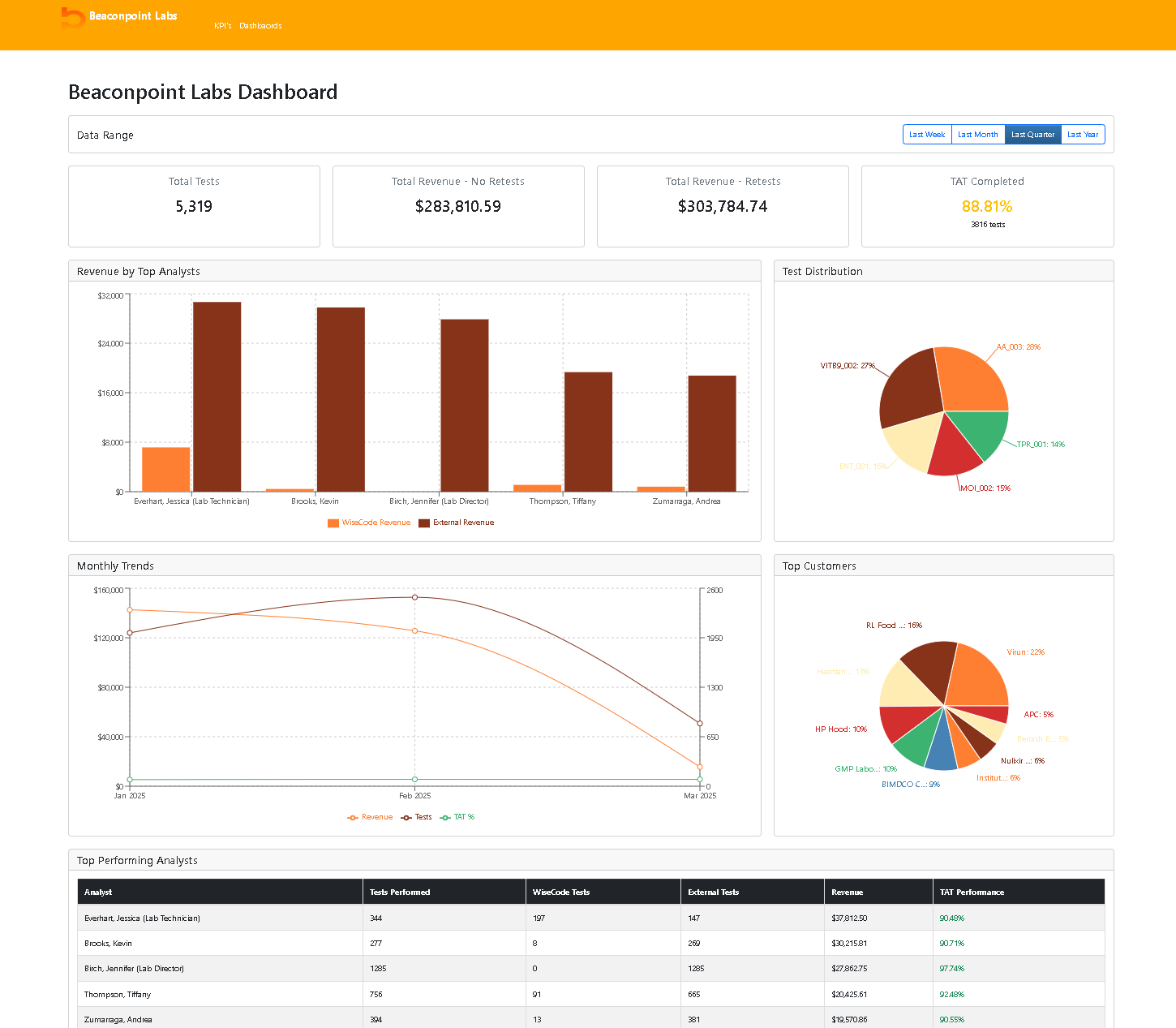Viewport: 1176px width, 1028px height.
Task: Toggle Revenue line legend marker
Action: 353,818
